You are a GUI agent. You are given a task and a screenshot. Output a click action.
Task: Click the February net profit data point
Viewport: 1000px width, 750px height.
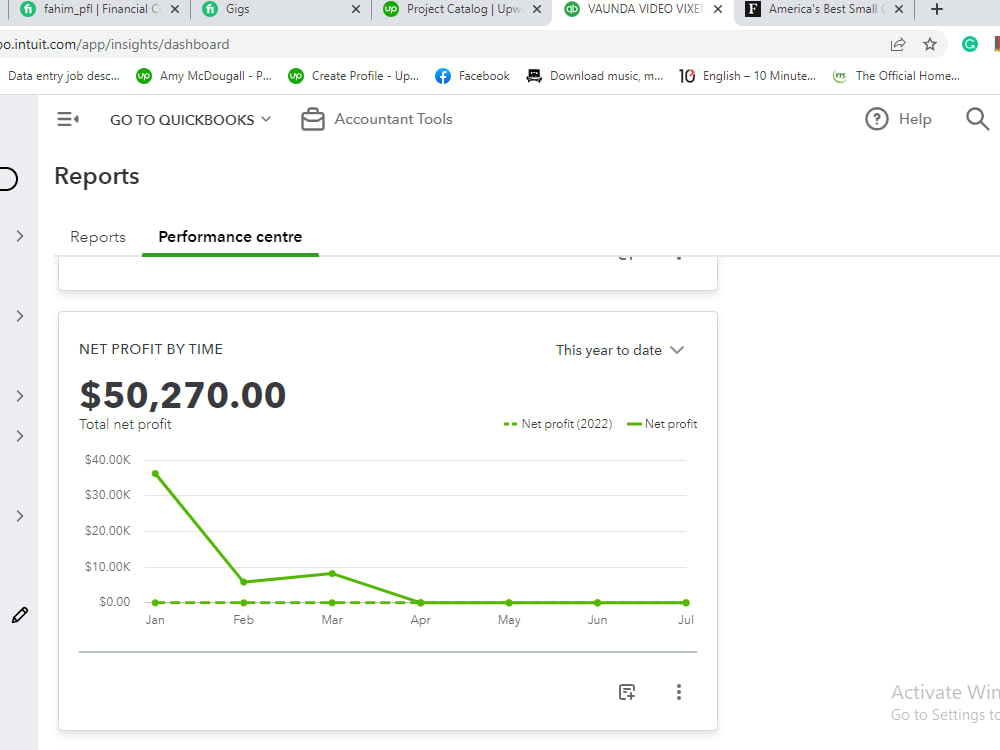pos(244,582)
